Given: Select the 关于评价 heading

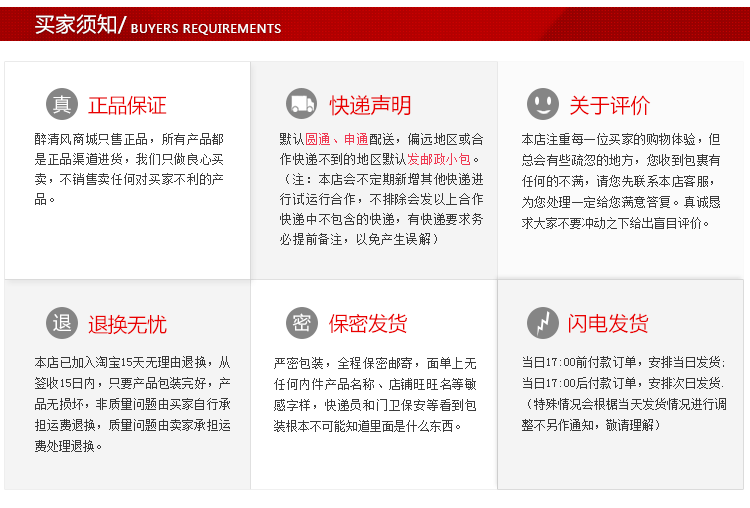Looking at the screenshot, I should (x=609, y=105).
